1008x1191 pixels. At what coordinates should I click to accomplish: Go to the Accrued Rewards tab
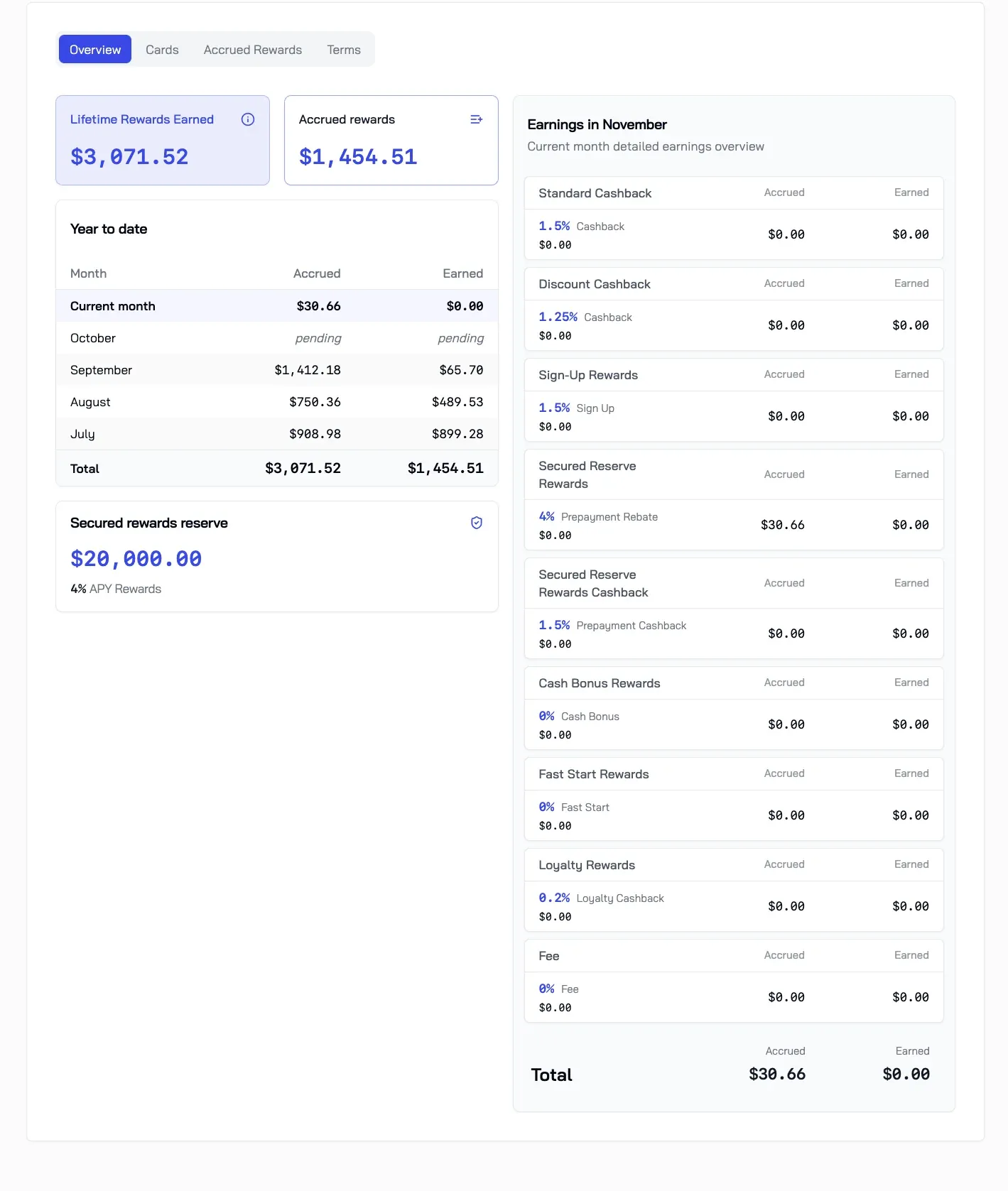coord(253,49)
